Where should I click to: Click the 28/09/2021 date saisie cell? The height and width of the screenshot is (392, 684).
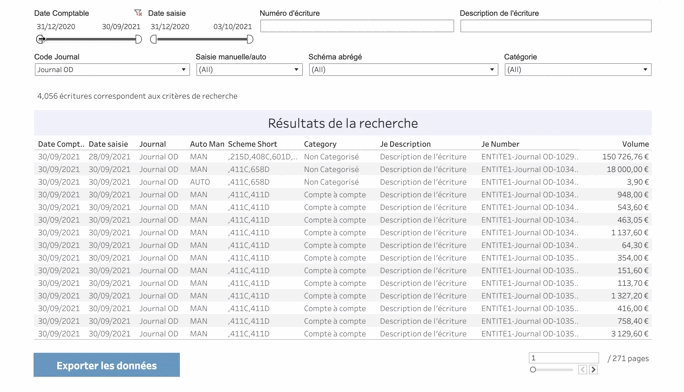109,157
